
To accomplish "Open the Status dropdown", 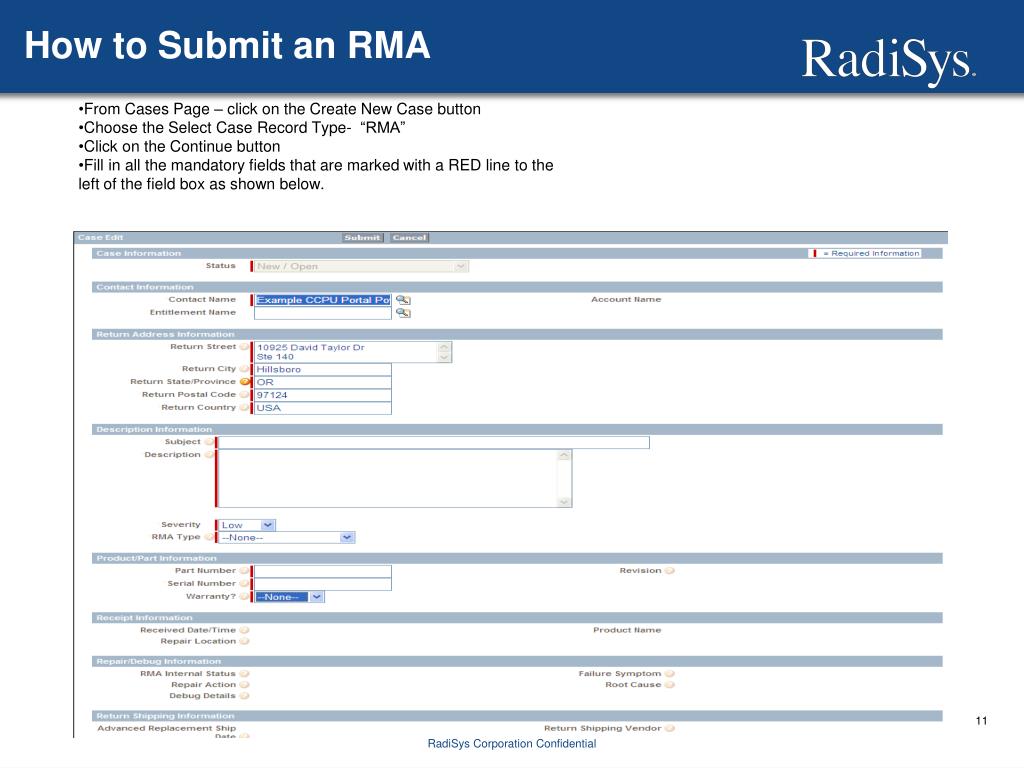I will [x=362, y=266].
